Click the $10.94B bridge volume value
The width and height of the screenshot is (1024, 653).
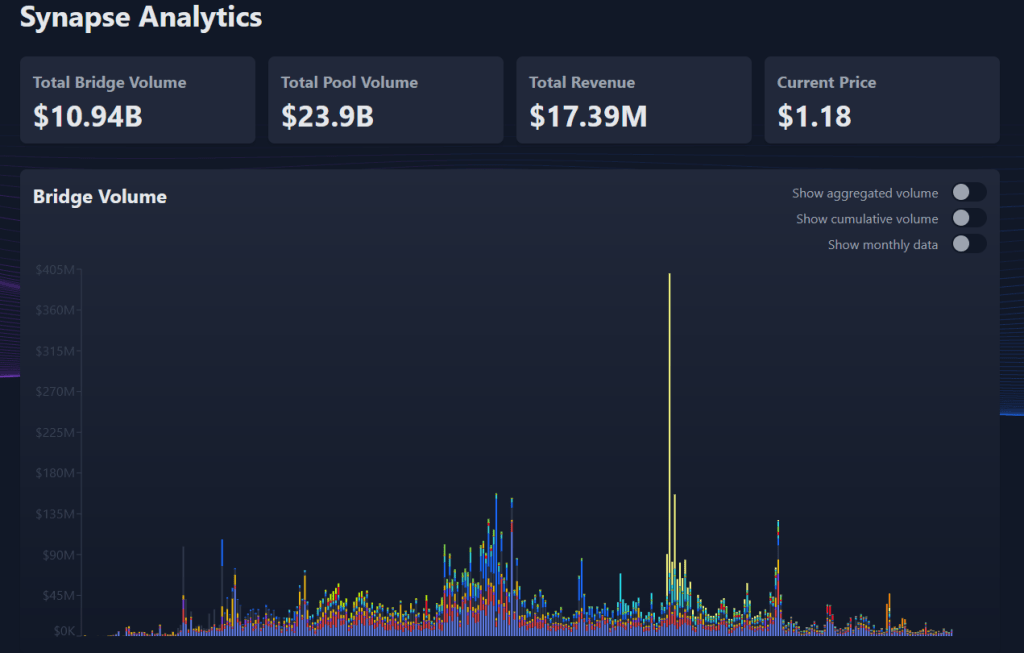point(88,117)
